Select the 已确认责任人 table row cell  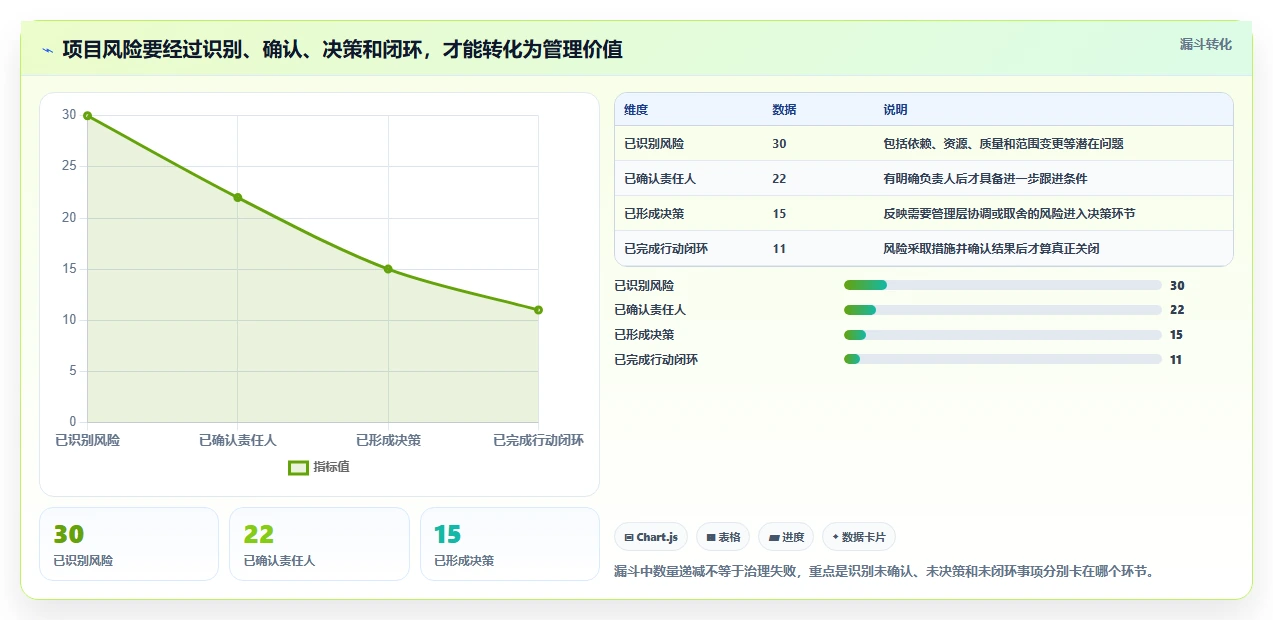point(660,179)
